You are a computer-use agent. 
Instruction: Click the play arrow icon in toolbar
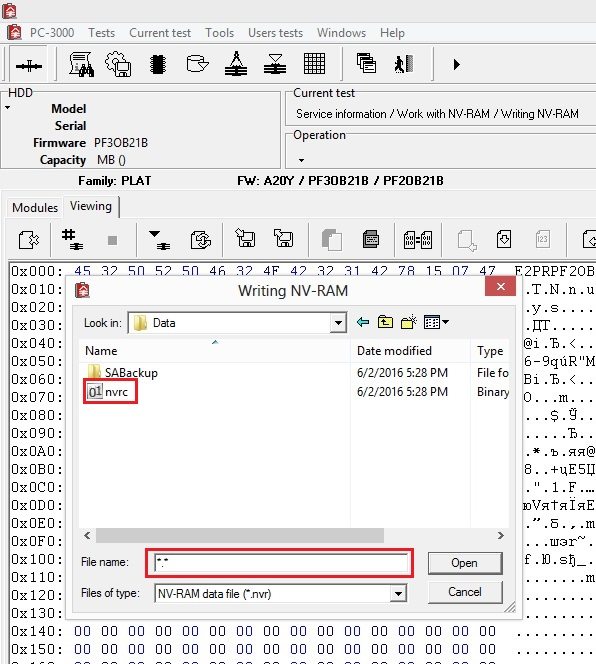(x=456, y=64)
